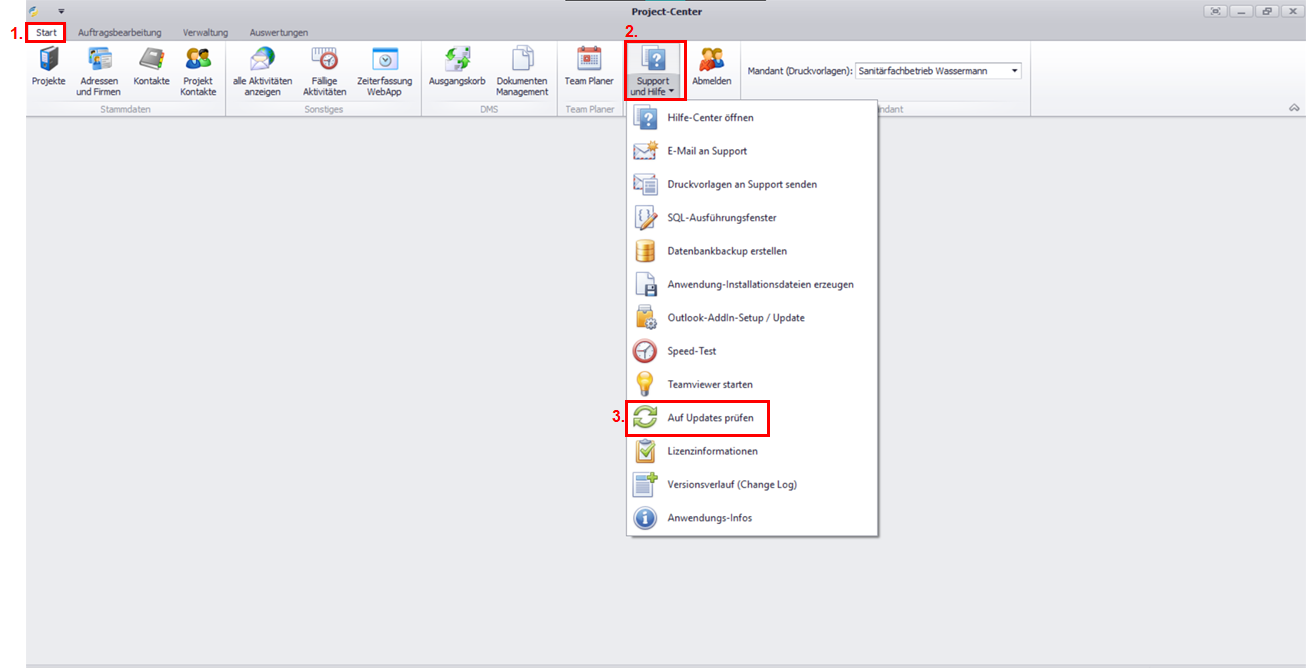Click the Kontakte ribbon icon

(151, 70)
